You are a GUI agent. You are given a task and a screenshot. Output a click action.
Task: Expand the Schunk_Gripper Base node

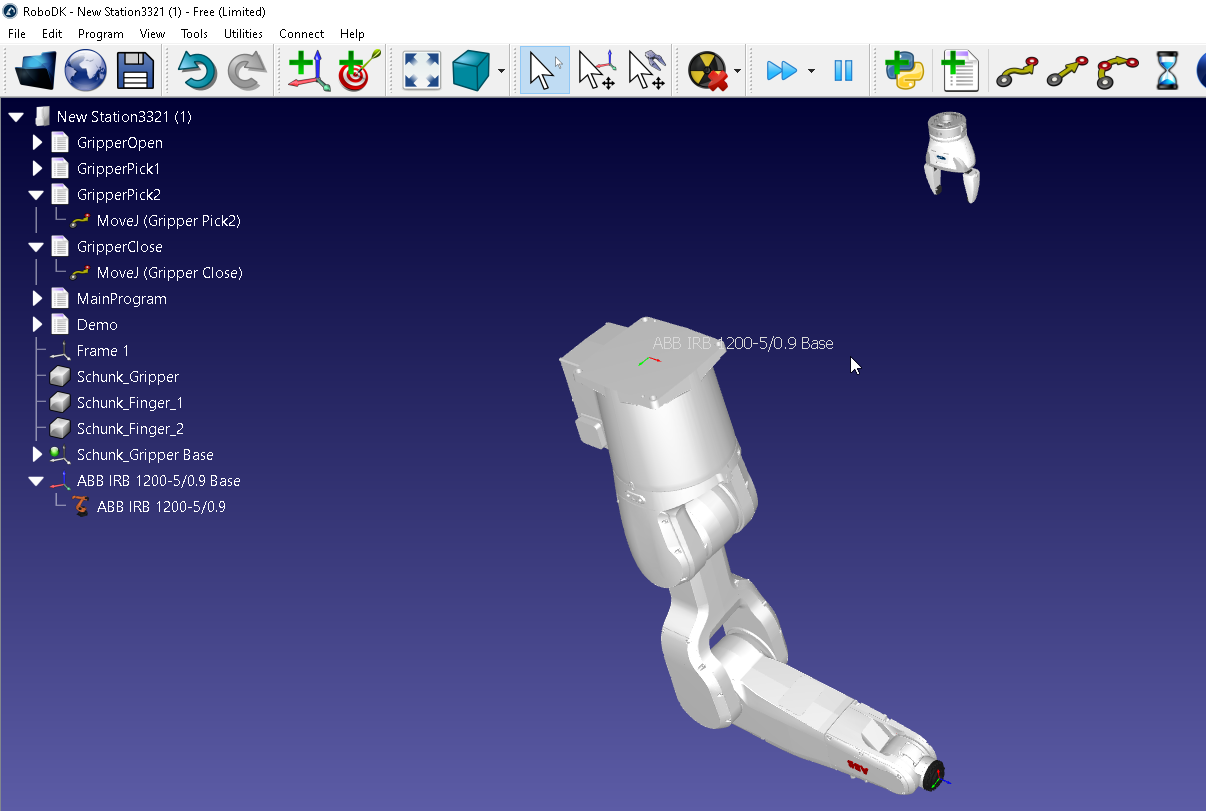coord(37,455)
